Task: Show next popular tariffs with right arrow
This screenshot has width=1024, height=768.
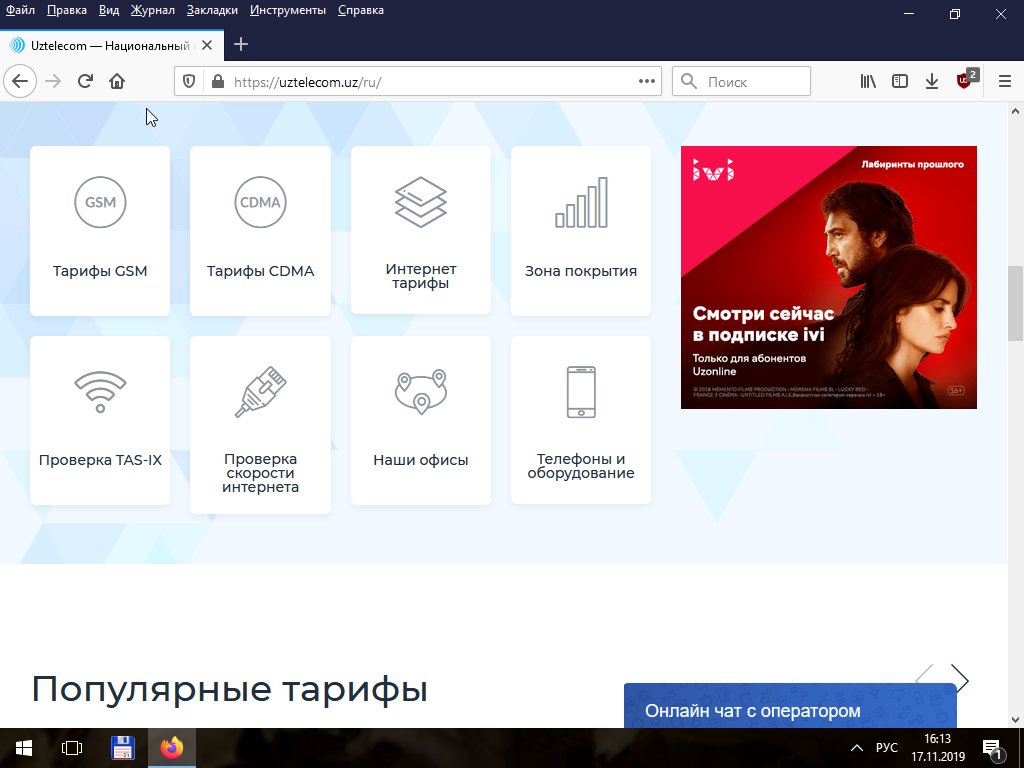Action: tap(959, 677)
